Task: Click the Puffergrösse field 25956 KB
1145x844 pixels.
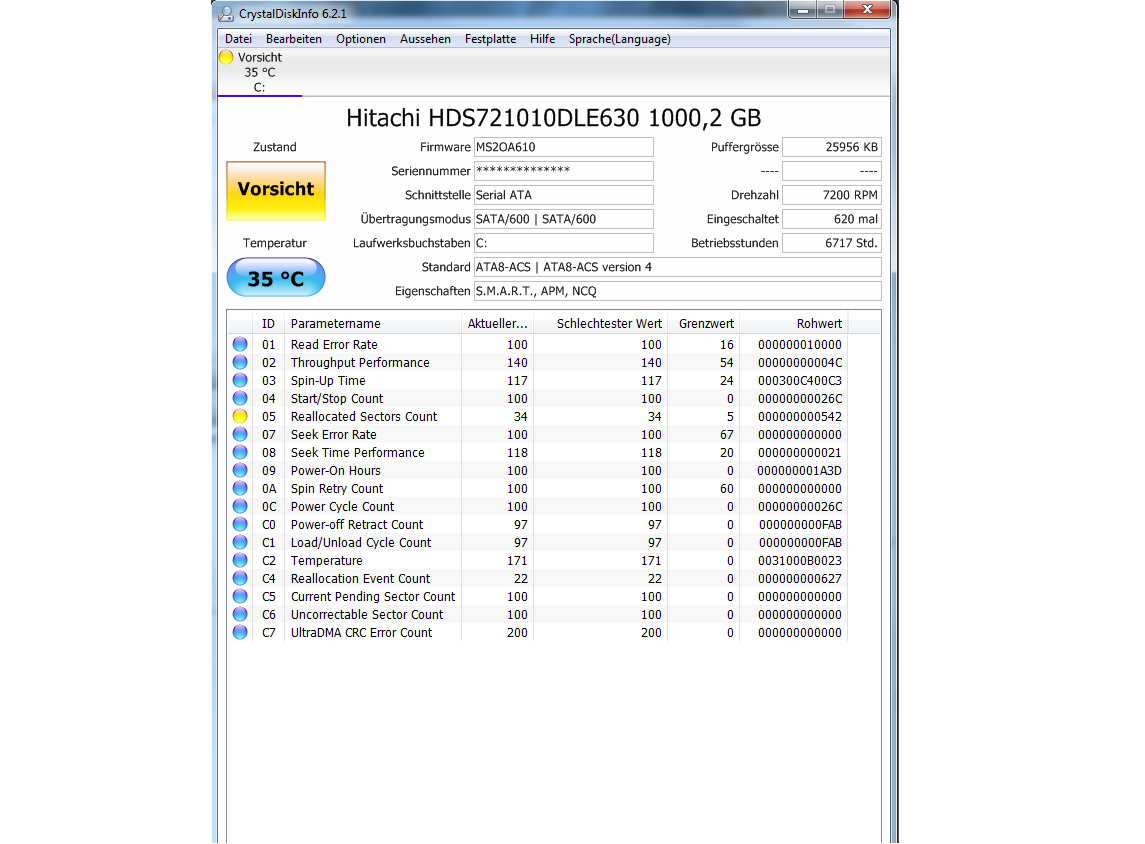Action: click(832, 147)
